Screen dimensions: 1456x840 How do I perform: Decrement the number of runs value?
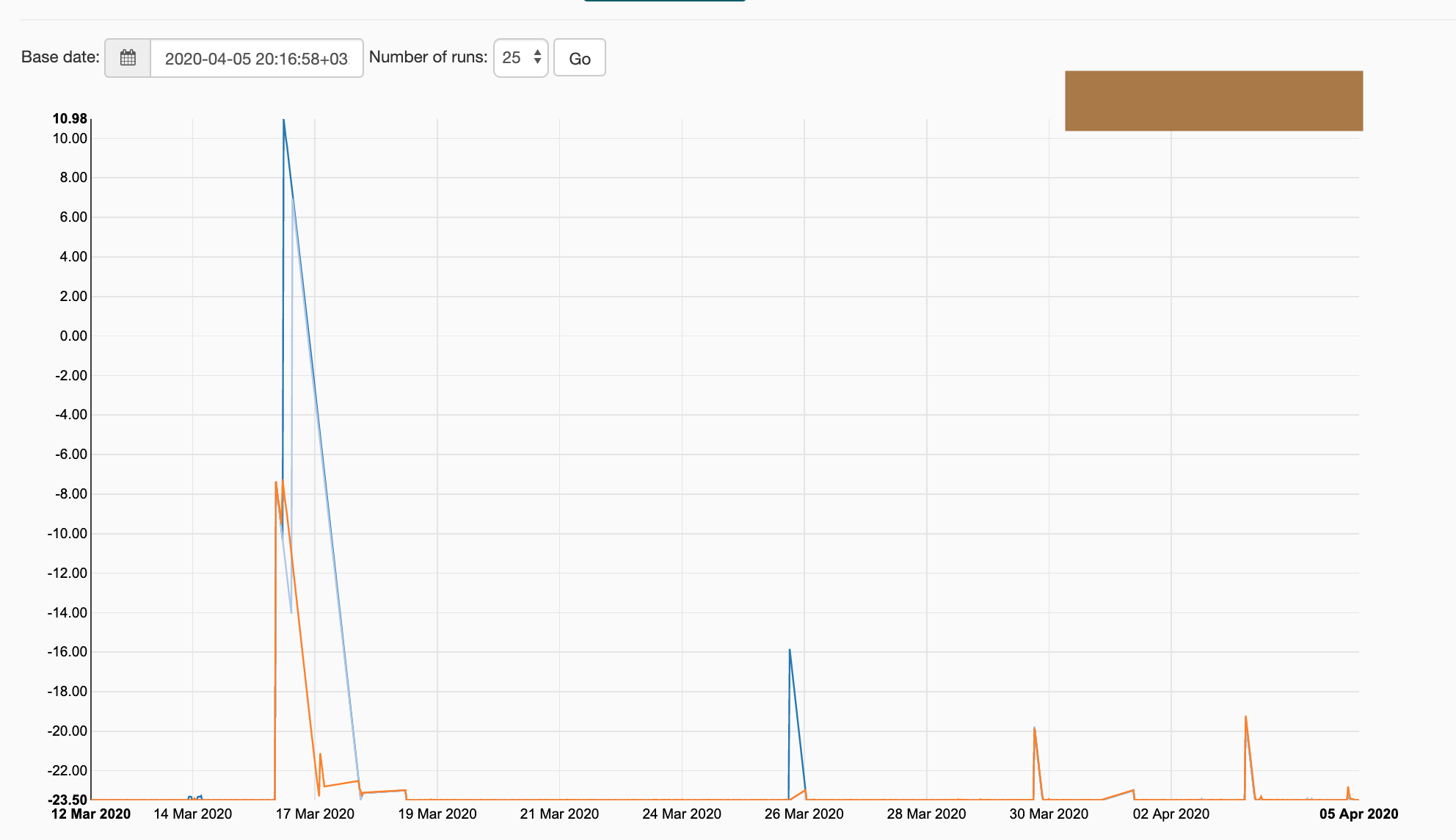click(539, 62)
